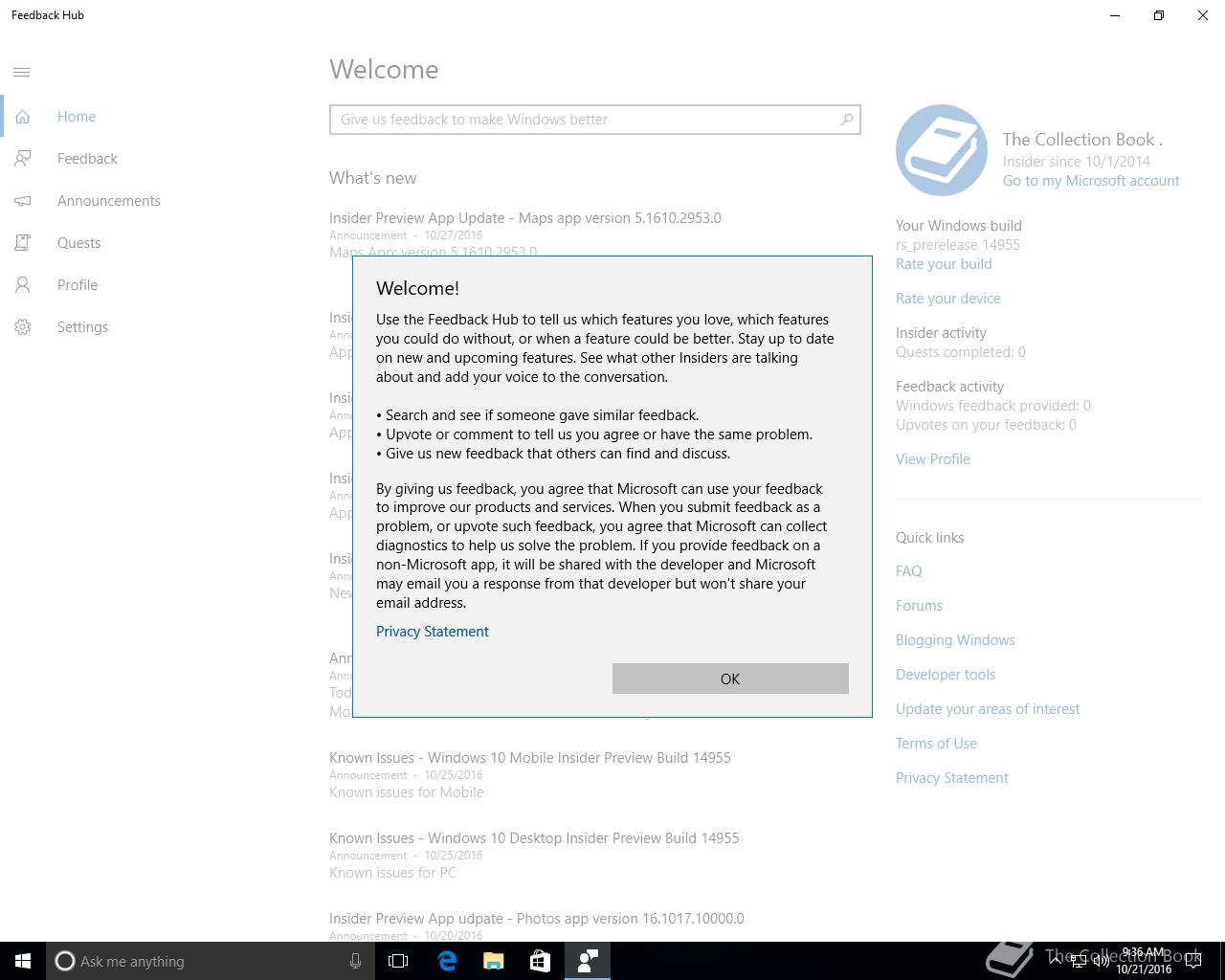Click the Announcements megaphone icon

click(x=23, y=201)
